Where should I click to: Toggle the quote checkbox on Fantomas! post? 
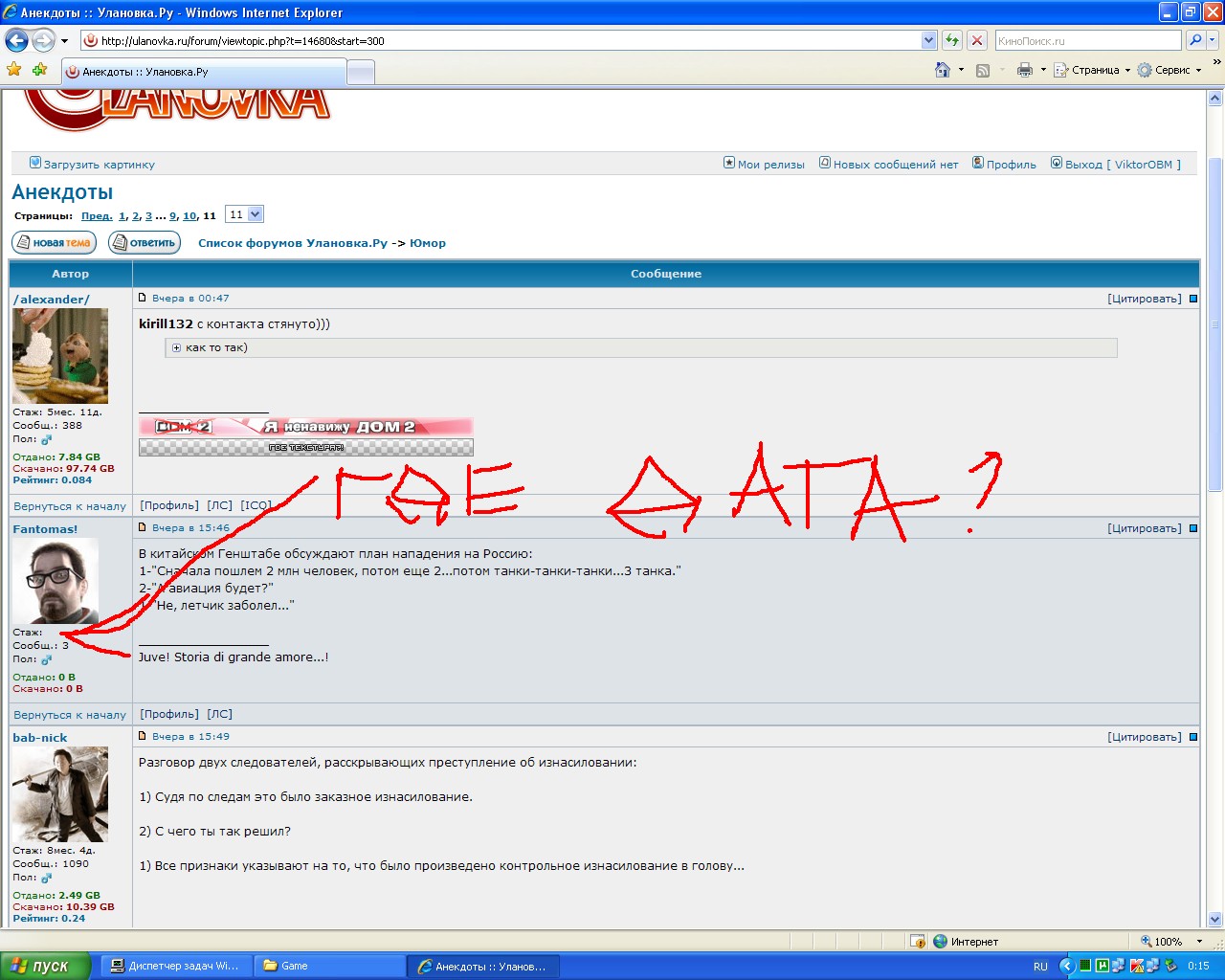point(1192,527)
